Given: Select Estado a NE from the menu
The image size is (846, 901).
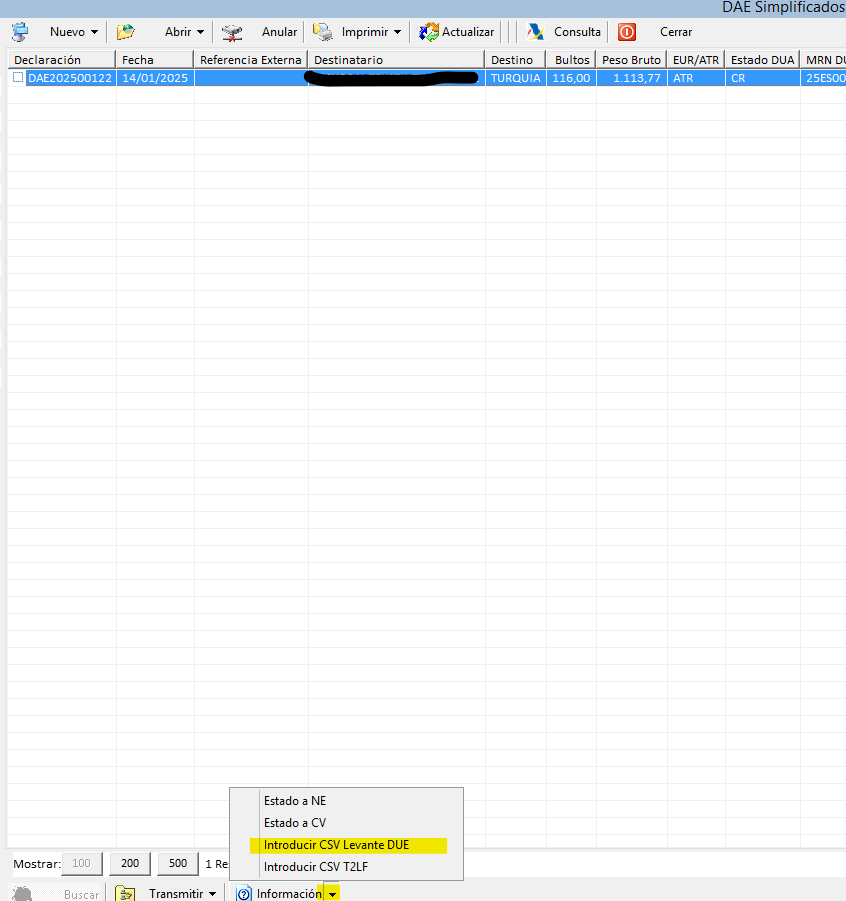Looking at the screenshot, I should click(x=294, y=801).
